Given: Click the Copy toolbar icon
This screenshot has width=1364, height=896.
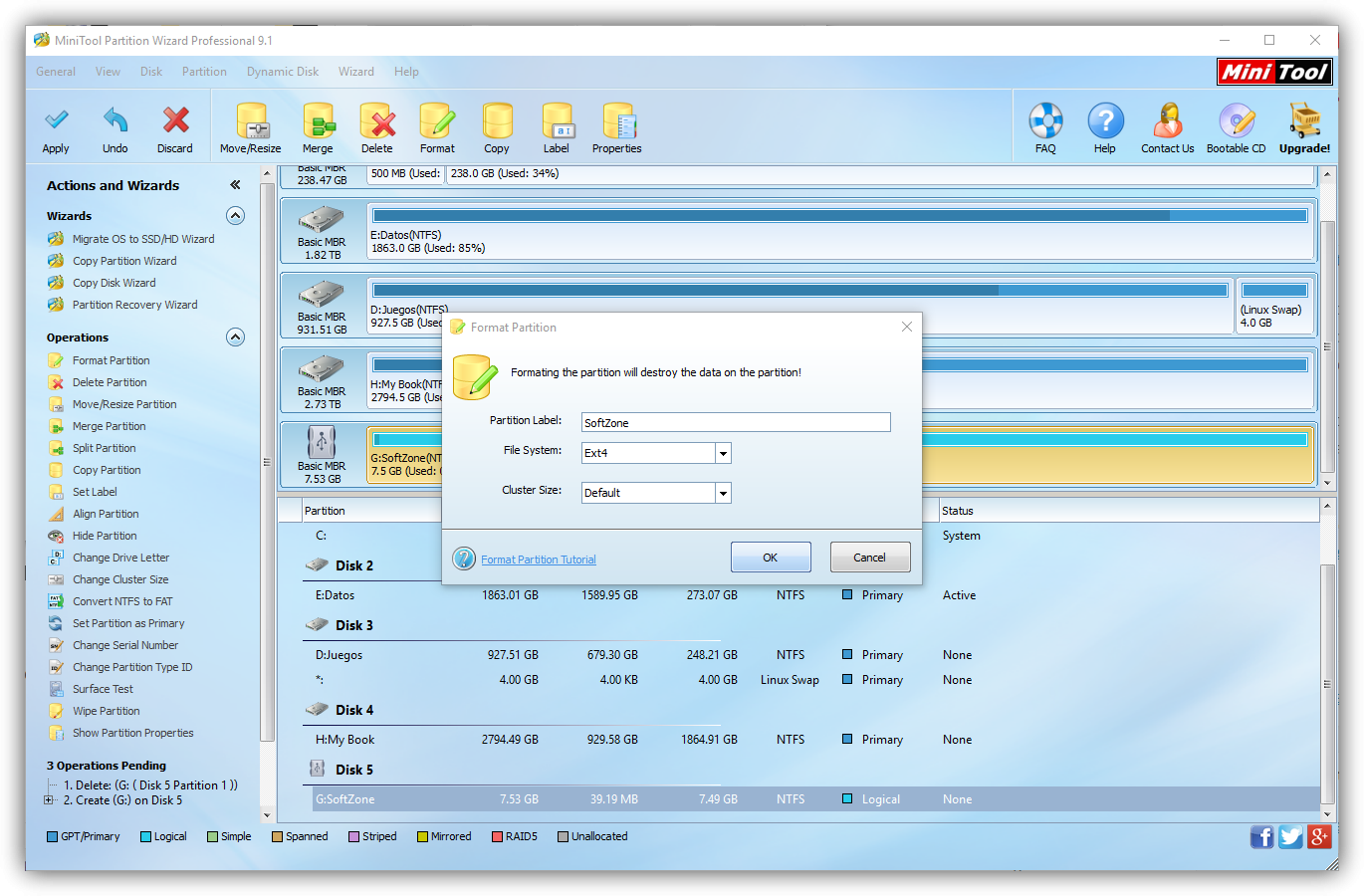Looking at the screenshot, I should click(x=497, y=121).
